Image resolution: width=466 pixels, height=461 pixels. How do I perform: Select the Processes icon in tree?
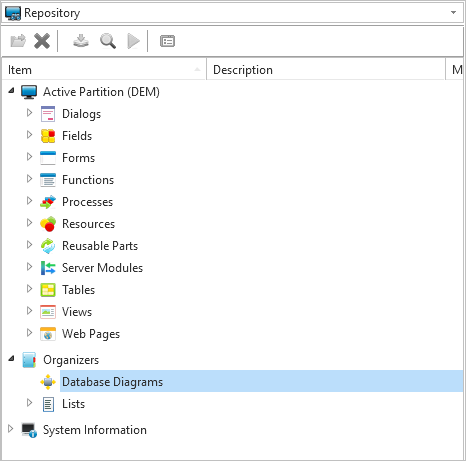(x=48, y=202)
